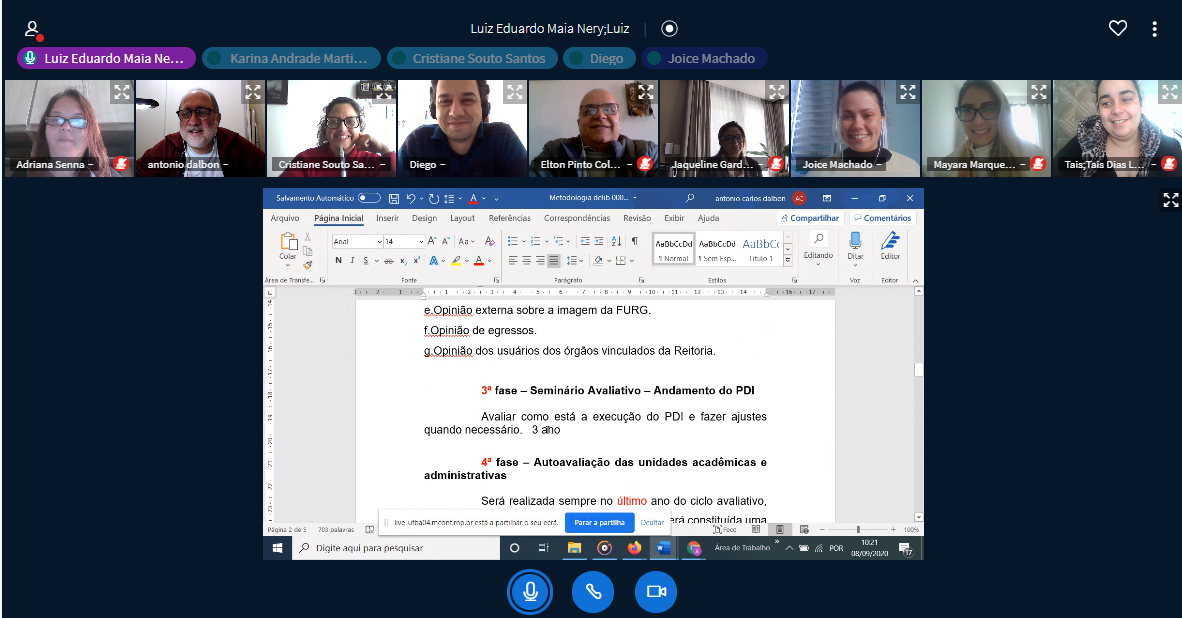
Task: Click the heart icon in top bar
Action: coord(1118,29)
